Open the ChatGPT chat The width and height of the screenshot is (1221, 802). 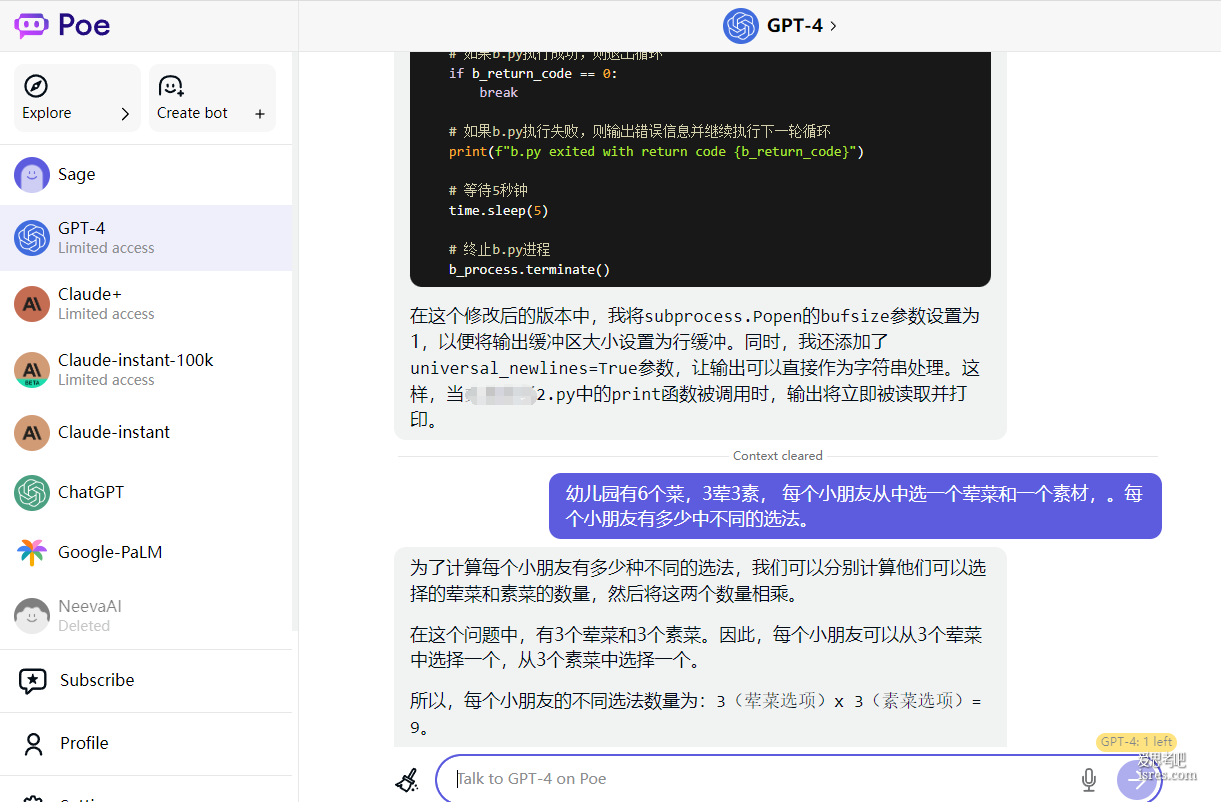click(x=146, y=492)
